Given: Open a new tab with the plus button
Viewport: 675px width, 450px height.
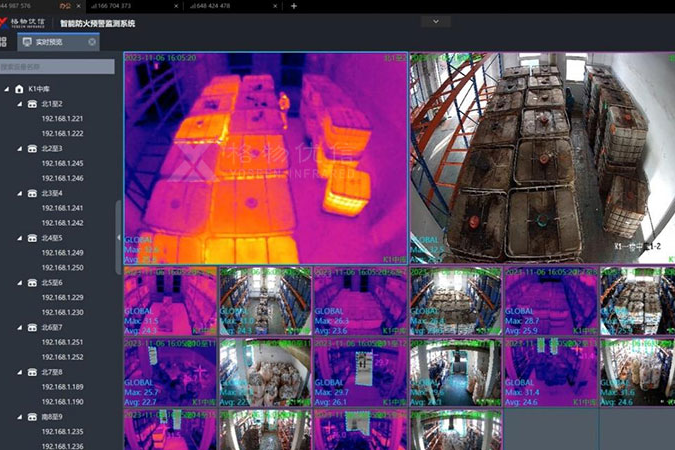Looking at the screenshot, I should point(293,6).
